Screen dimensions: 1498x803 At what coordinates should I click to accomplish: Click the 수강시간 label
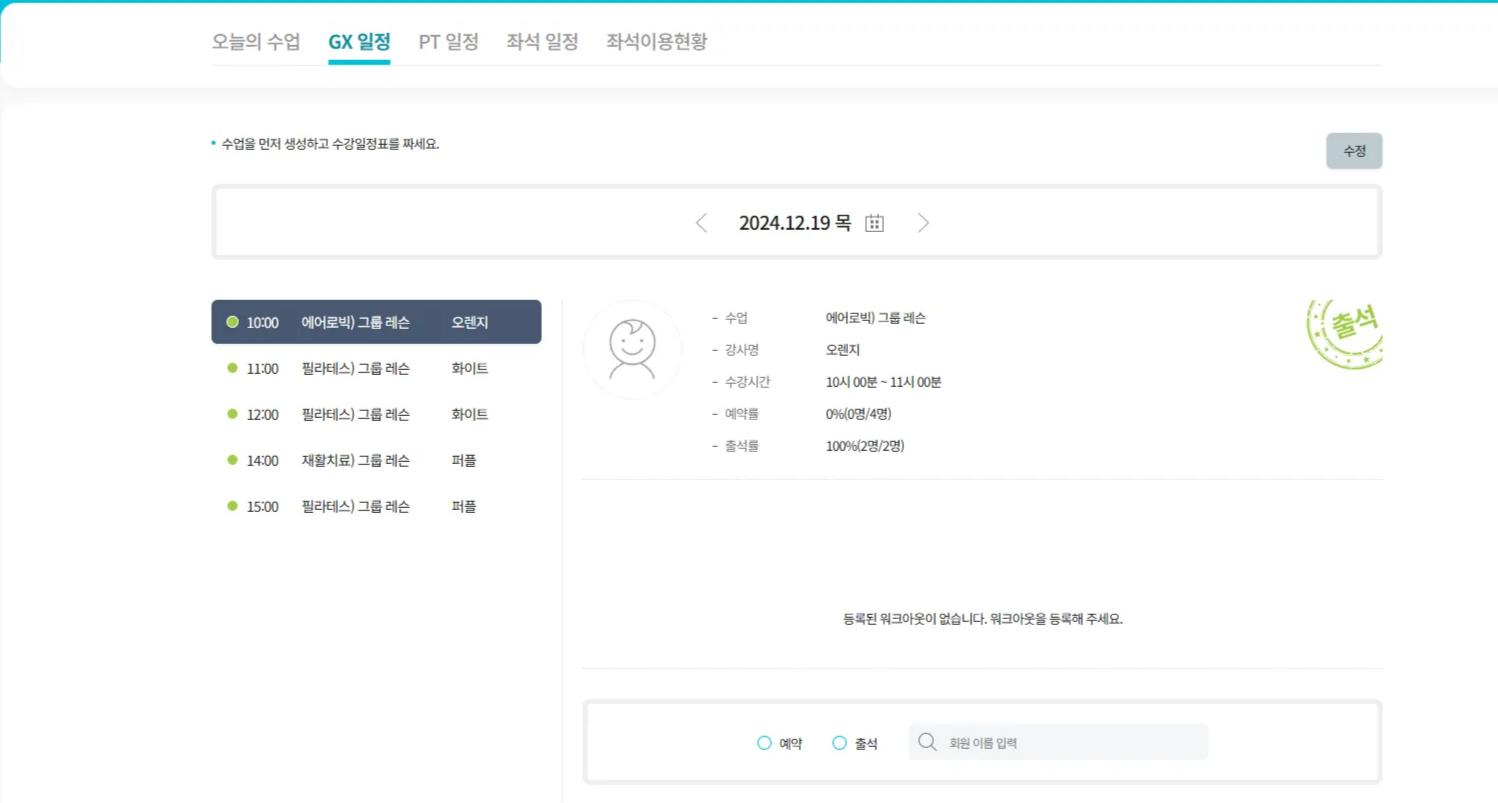[747, 382]
